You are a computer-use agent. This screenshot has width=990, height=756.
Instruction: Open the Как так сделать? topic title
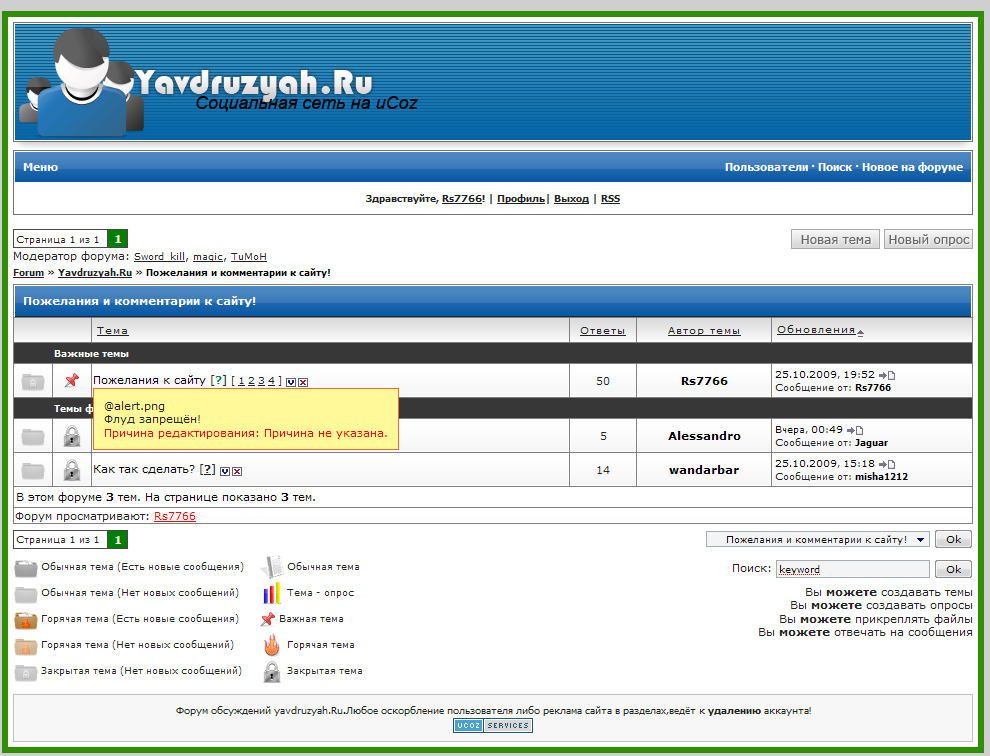pos(144,469)
